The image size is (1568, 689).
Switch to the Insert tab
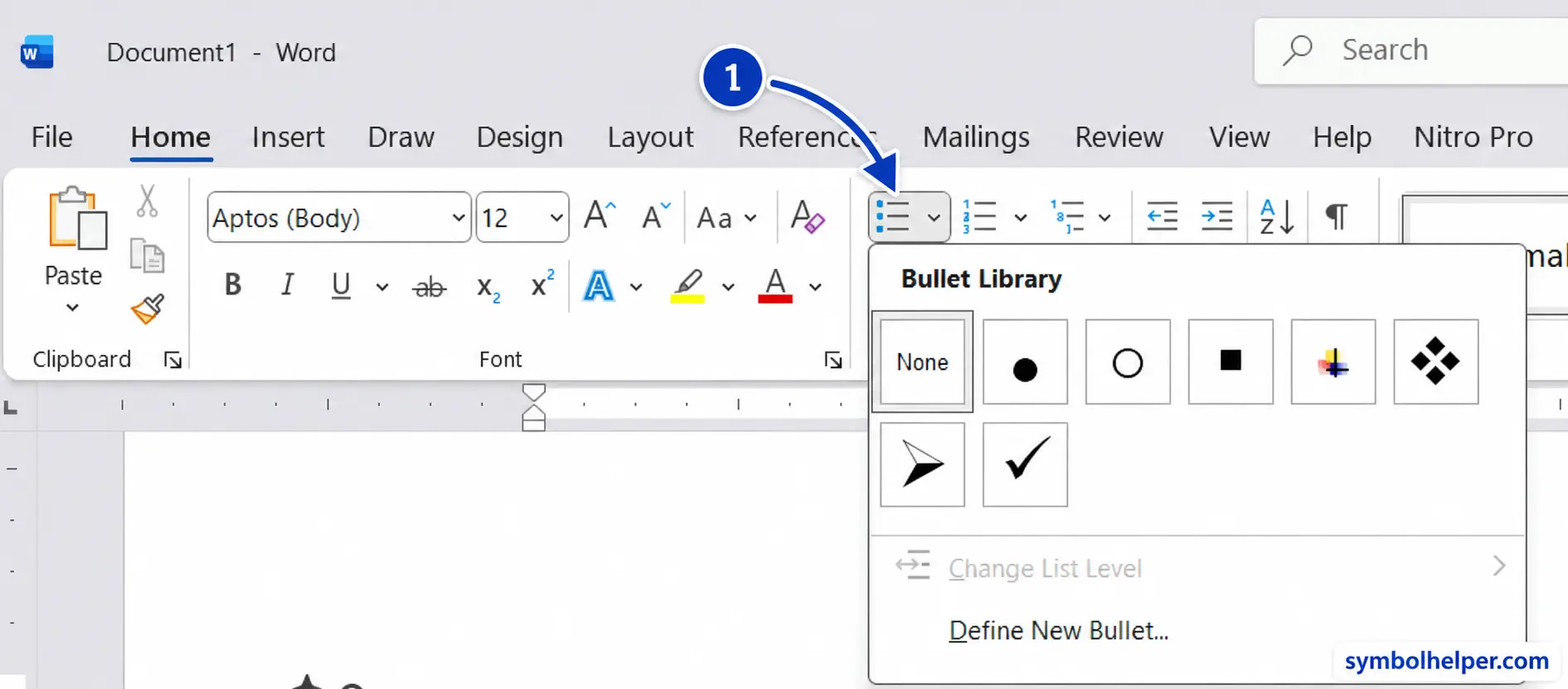click(x=288, y=137)
